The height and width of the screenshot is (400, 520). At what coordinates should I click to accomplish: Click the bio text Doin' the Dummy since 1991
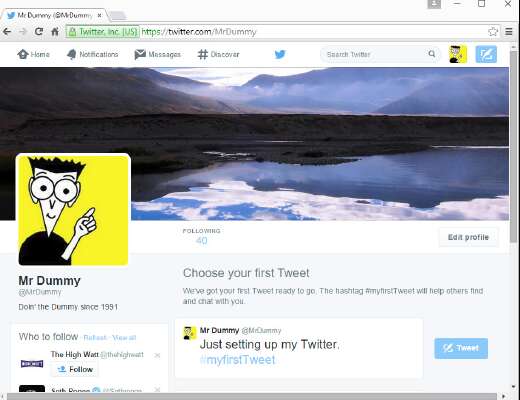click(68, 307)
